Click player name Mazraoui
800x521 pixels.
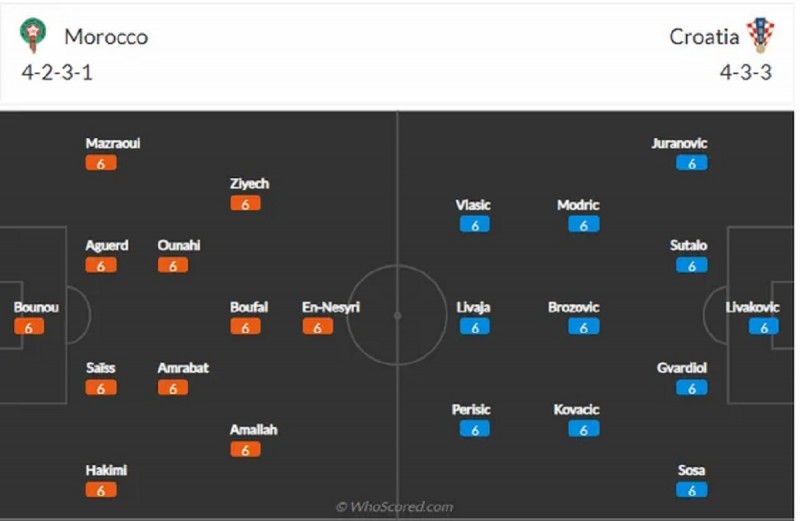[113, 143]
